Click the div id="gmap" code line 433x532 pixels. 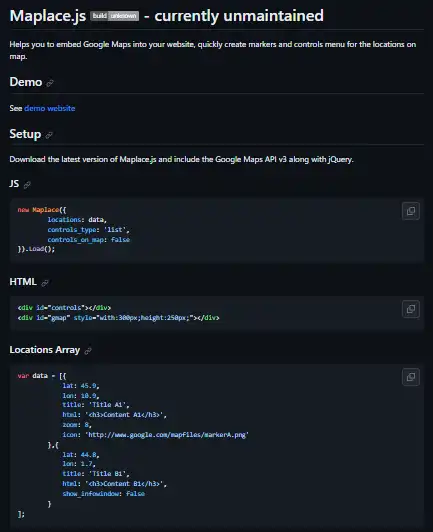[118, 318]
